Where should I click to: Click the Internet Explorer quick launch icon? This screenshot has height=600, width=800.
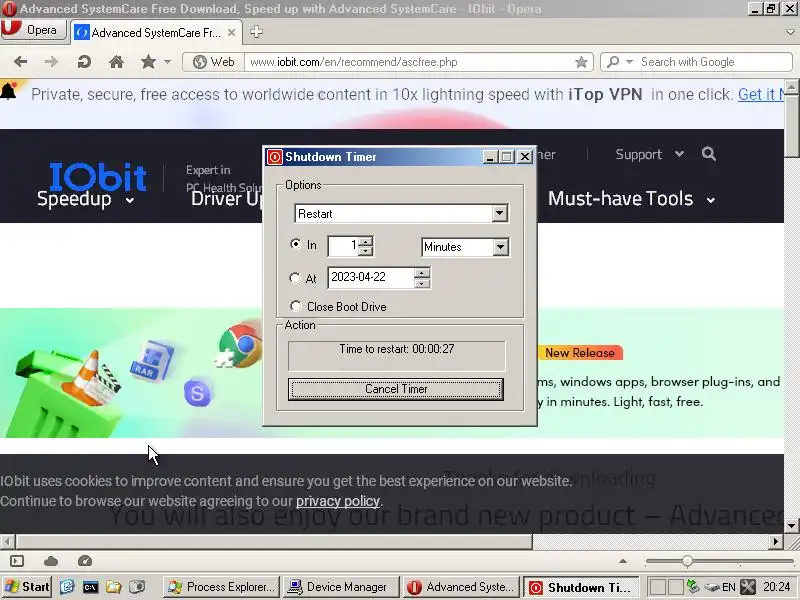[67, 587]
